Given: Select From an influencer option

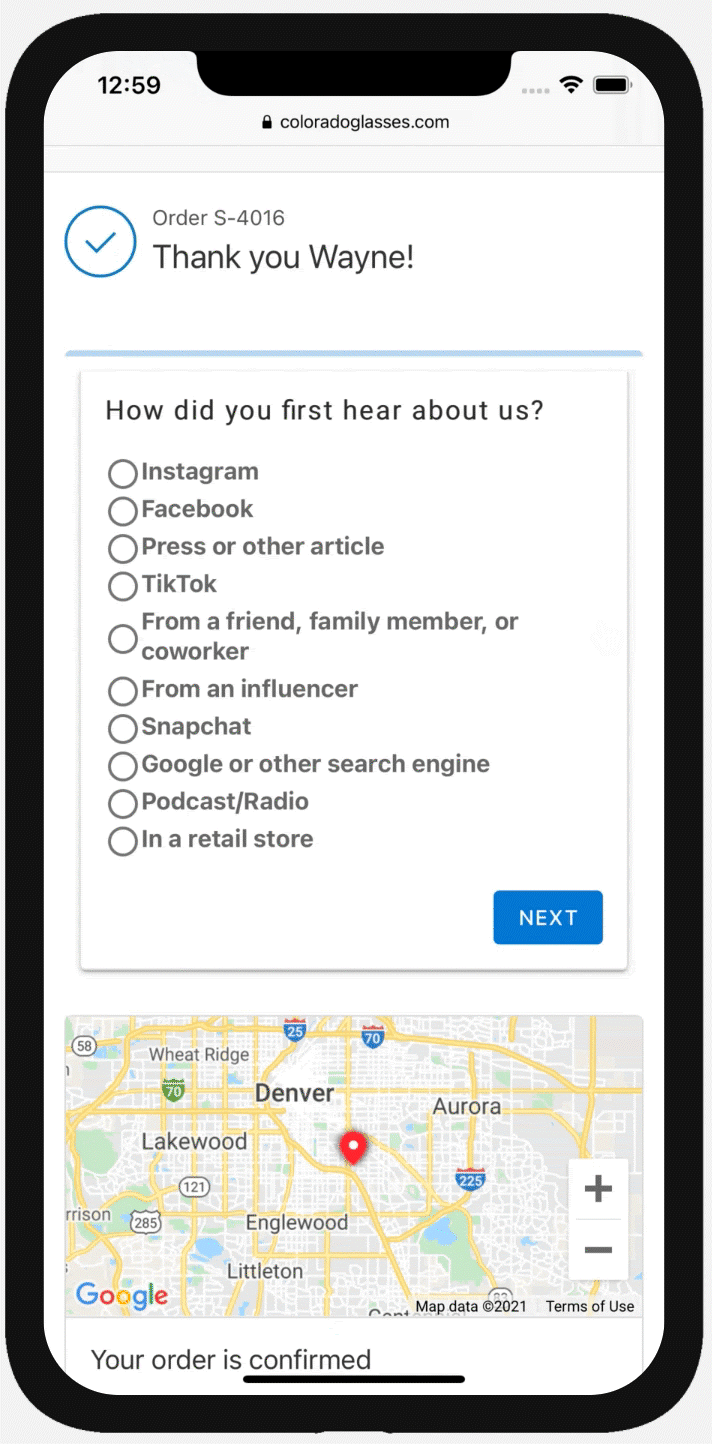Looking at the screenshot, I should [122, 691].
